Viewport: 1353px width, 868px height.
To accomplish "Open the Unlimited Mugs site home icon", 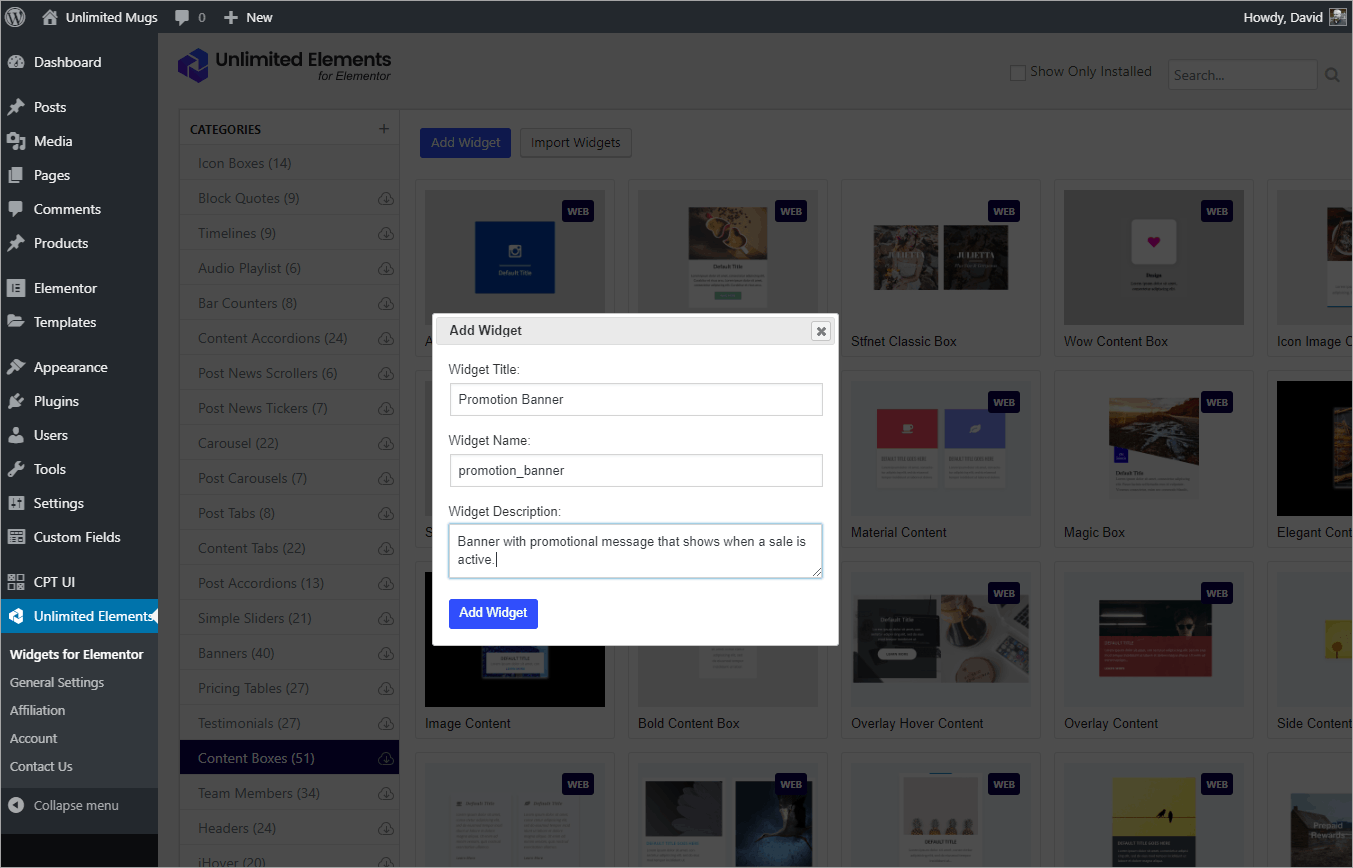I will point(50,17).
